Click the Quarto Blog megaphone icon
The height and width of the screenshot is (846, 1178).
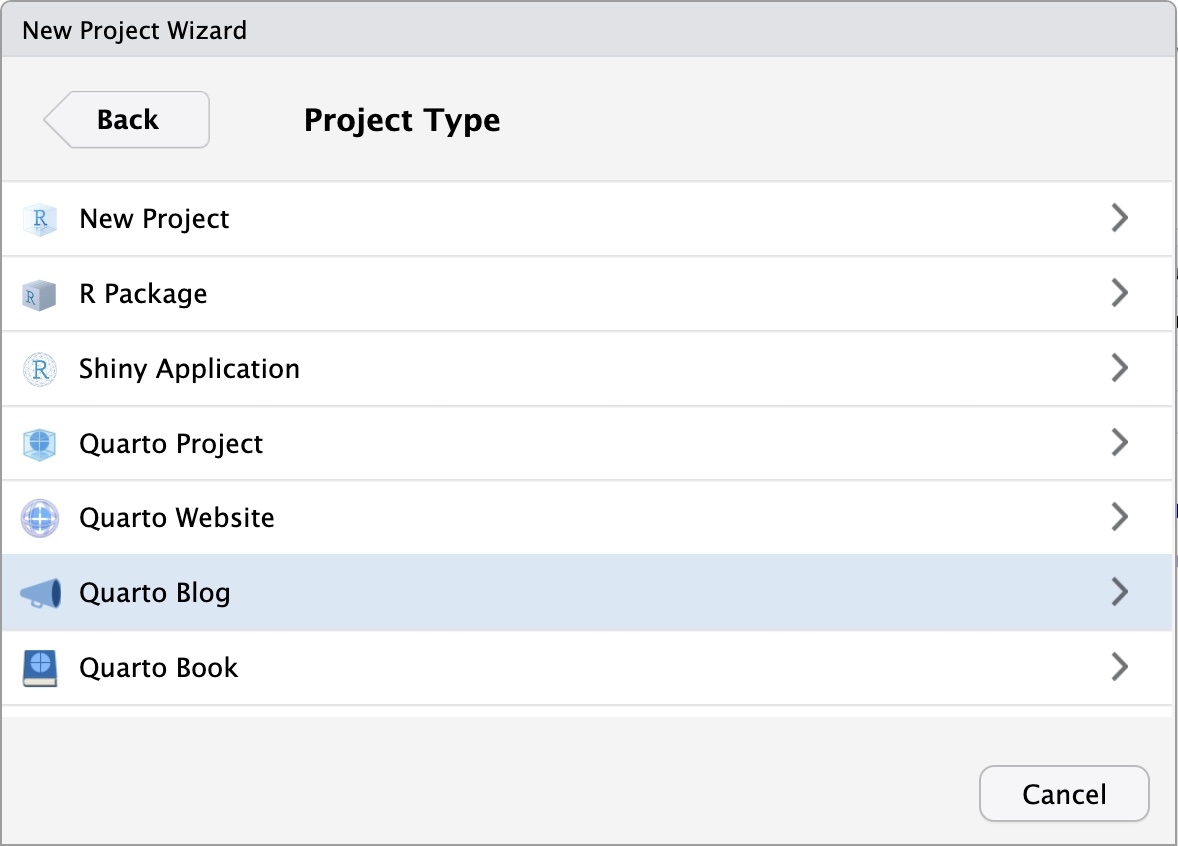[x=40, y=593]
